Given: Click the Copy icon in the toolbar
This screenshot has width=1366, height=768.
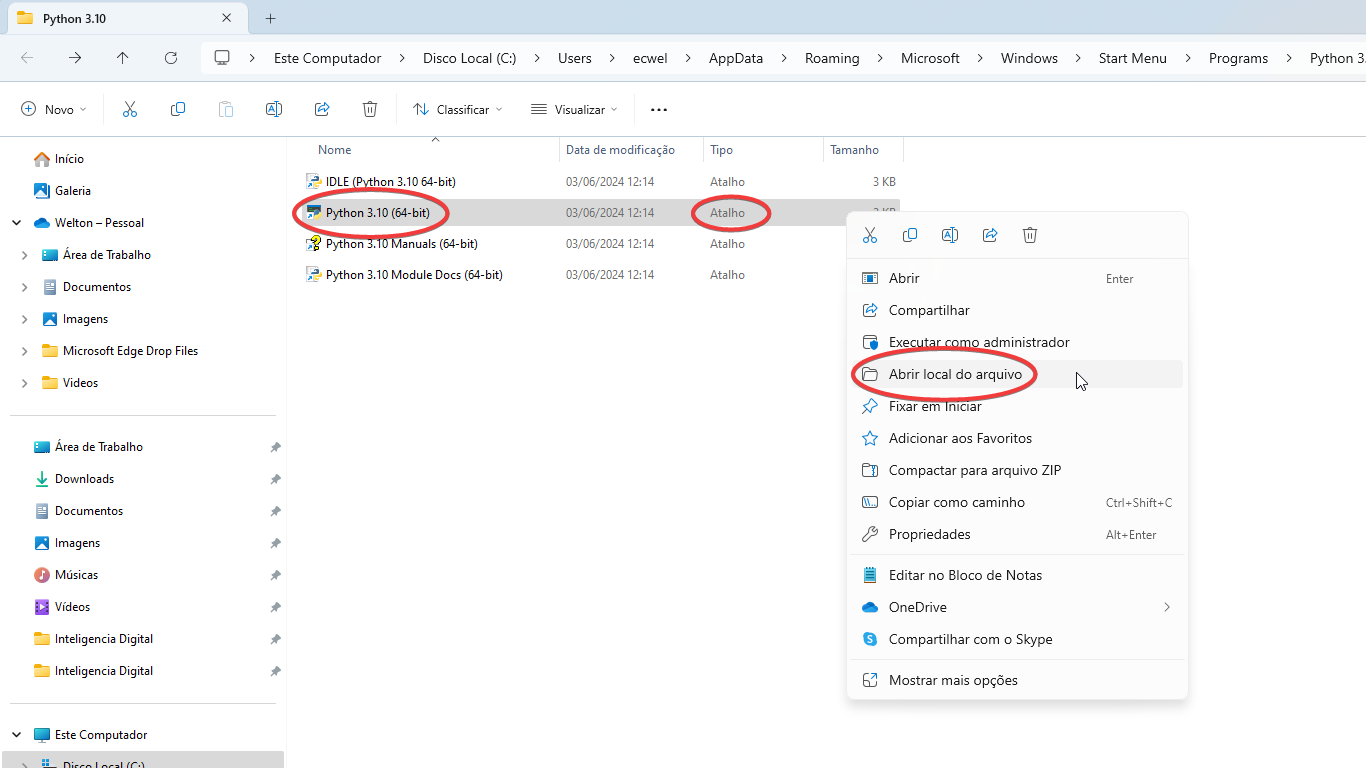Looking at the screenshot, I should click(x=178, y=109).
